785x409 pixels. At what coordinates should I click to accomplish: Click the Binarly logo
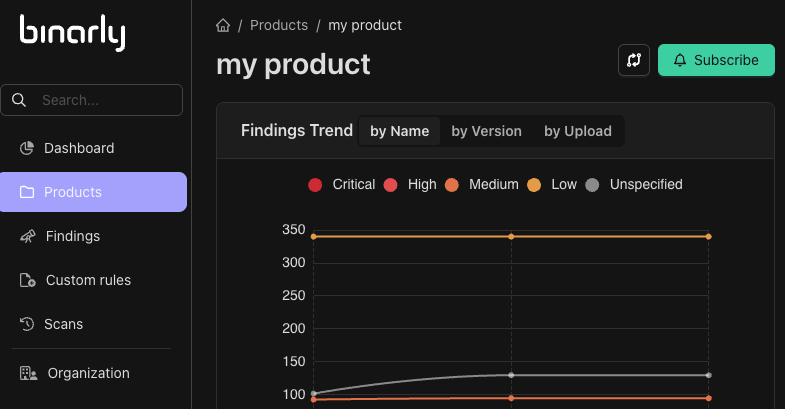click(x=72, y=33)
